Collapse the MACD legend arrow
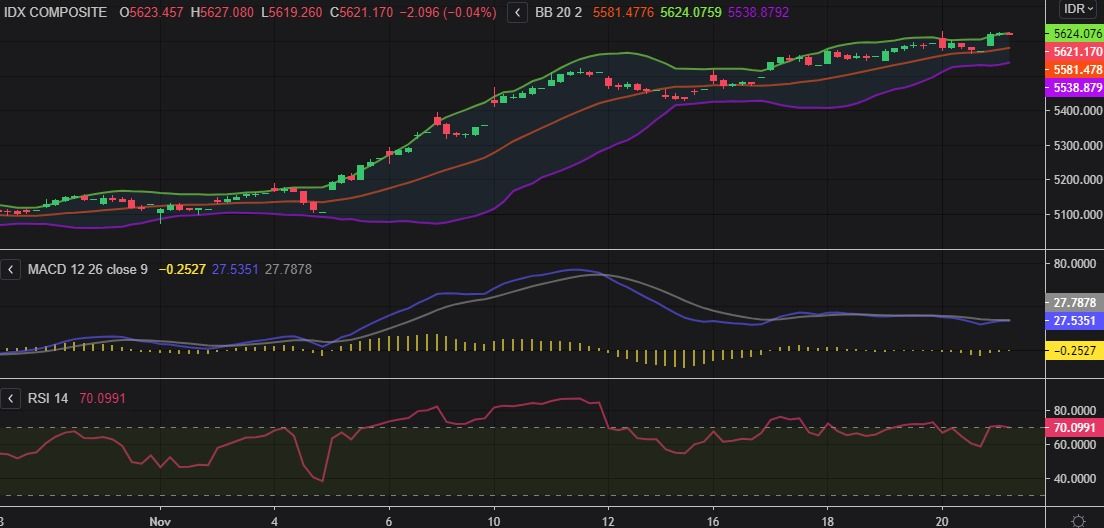Screen dimensions: 1104x528 tap(11, 270)
